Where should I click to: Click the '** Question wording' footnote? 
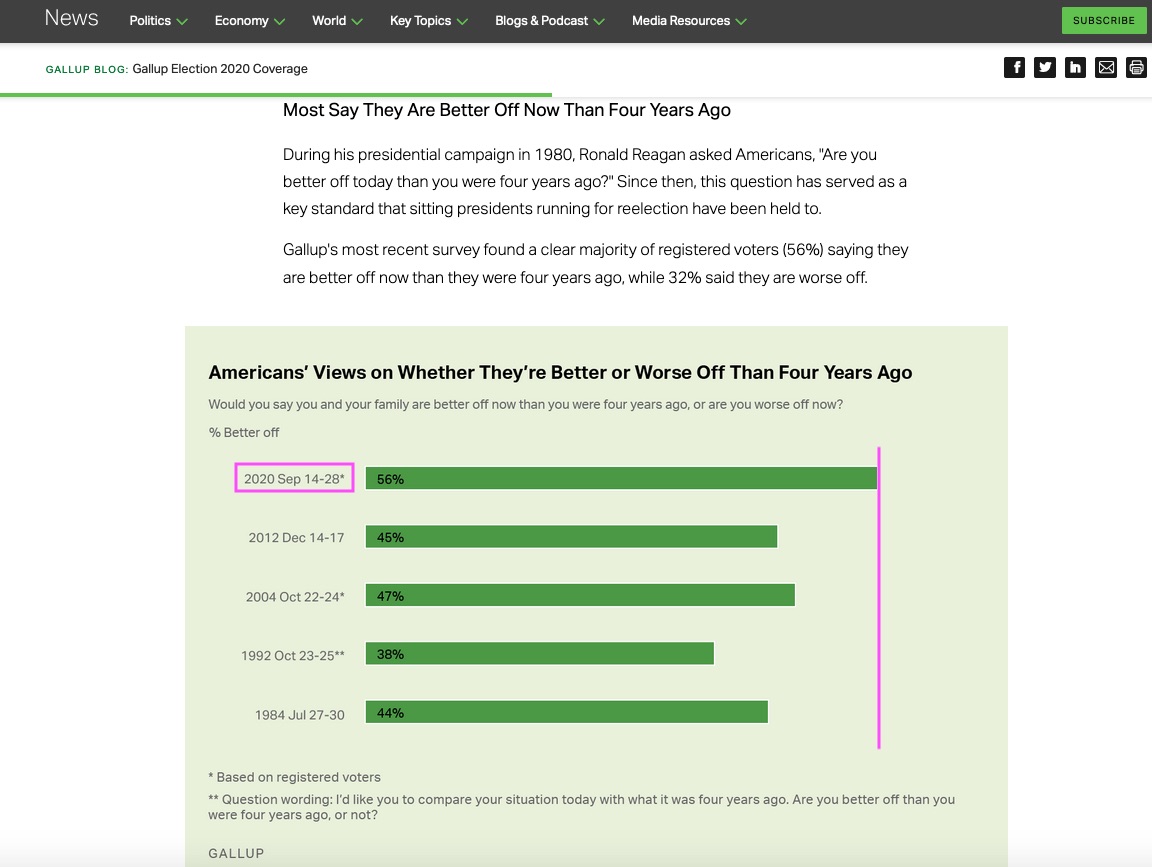point(581,807)
